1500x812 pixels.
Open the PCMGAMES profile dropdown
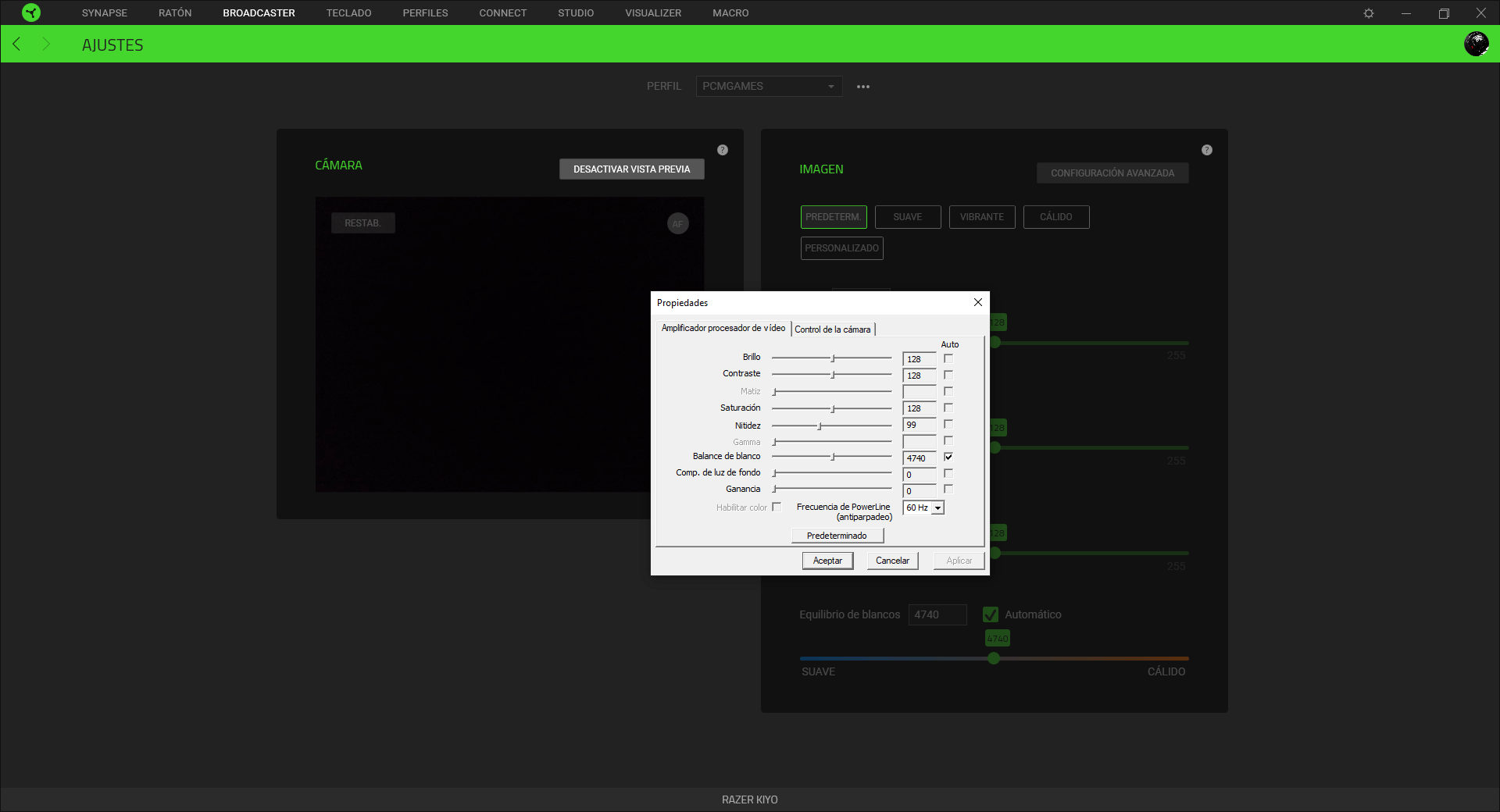pos(769,86)
